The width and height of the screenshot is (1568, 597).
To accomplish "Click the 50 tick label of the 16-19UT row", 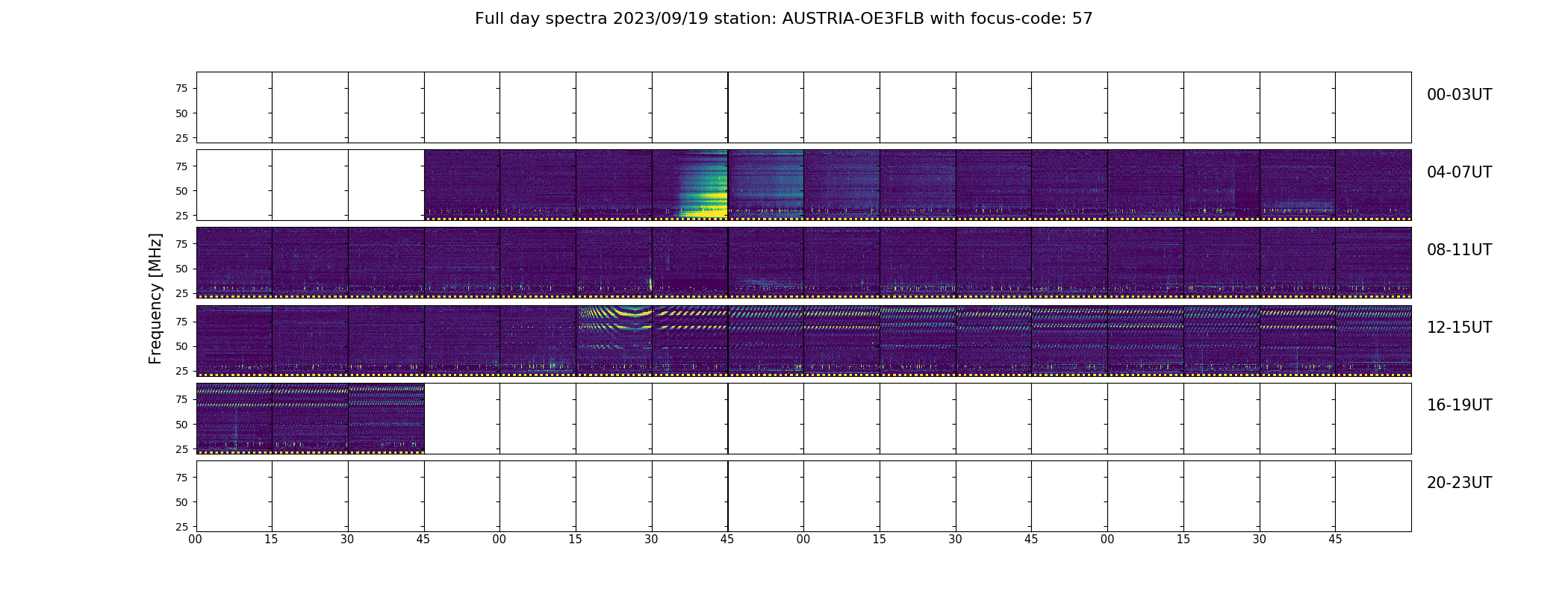I will point(181,425).
